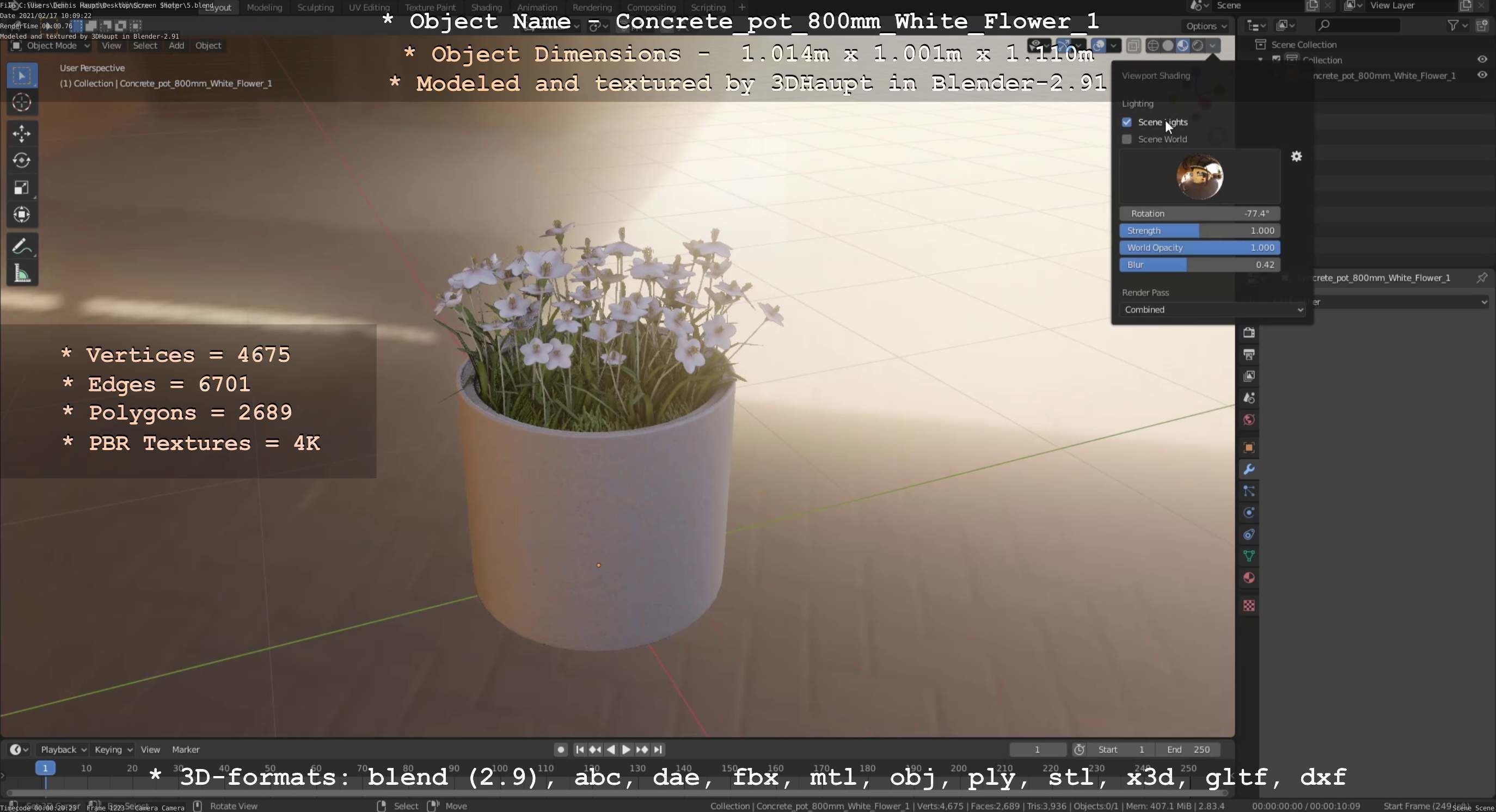Screen dimensions: 1496x812
Task: Uncheck the Scene Lights checkbox
Action: pyautogui.click(x=1127, y=122)
